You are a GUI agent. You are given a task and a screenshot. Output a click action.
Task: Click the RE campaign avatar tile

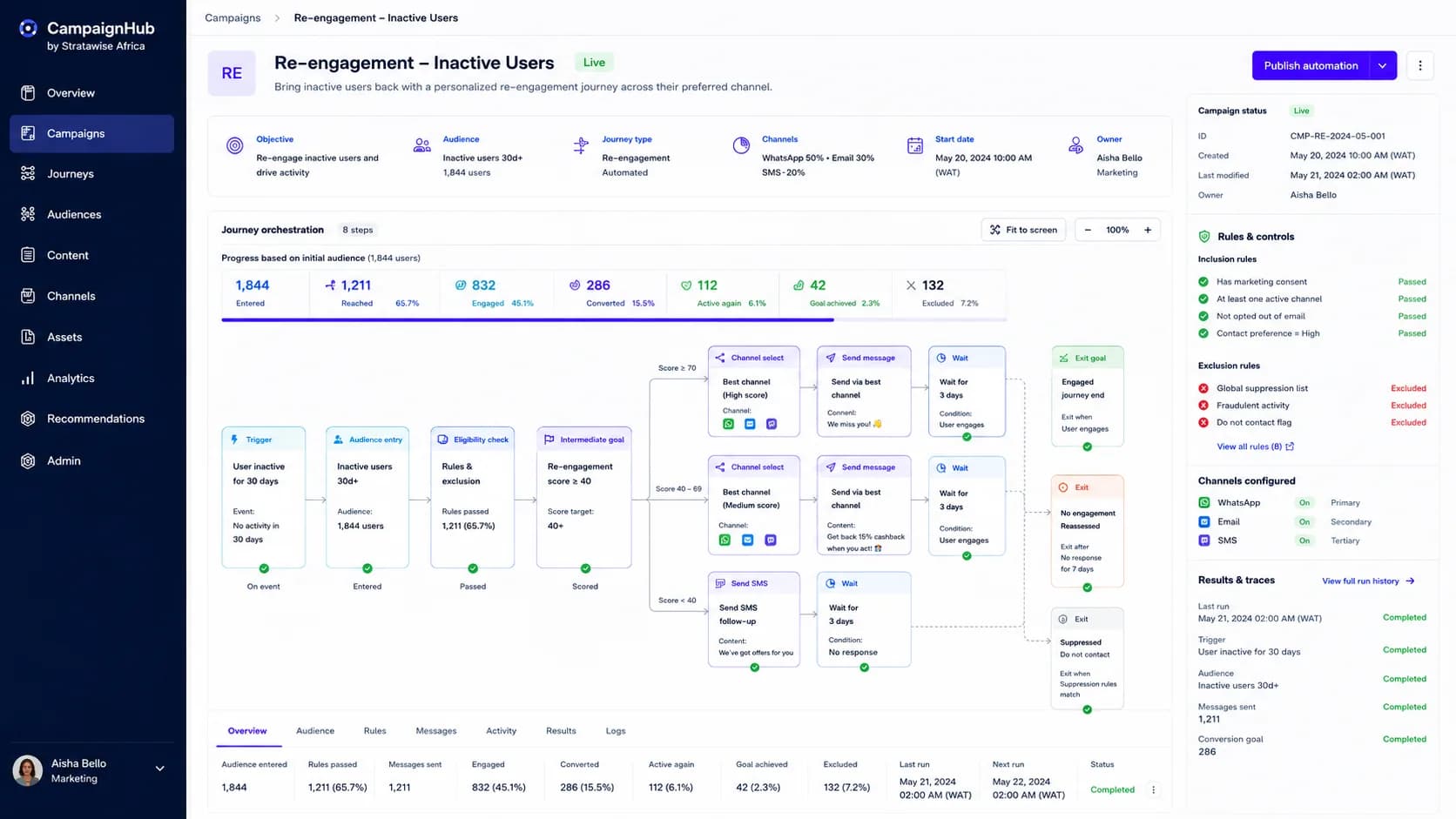[x=232, y=73]
